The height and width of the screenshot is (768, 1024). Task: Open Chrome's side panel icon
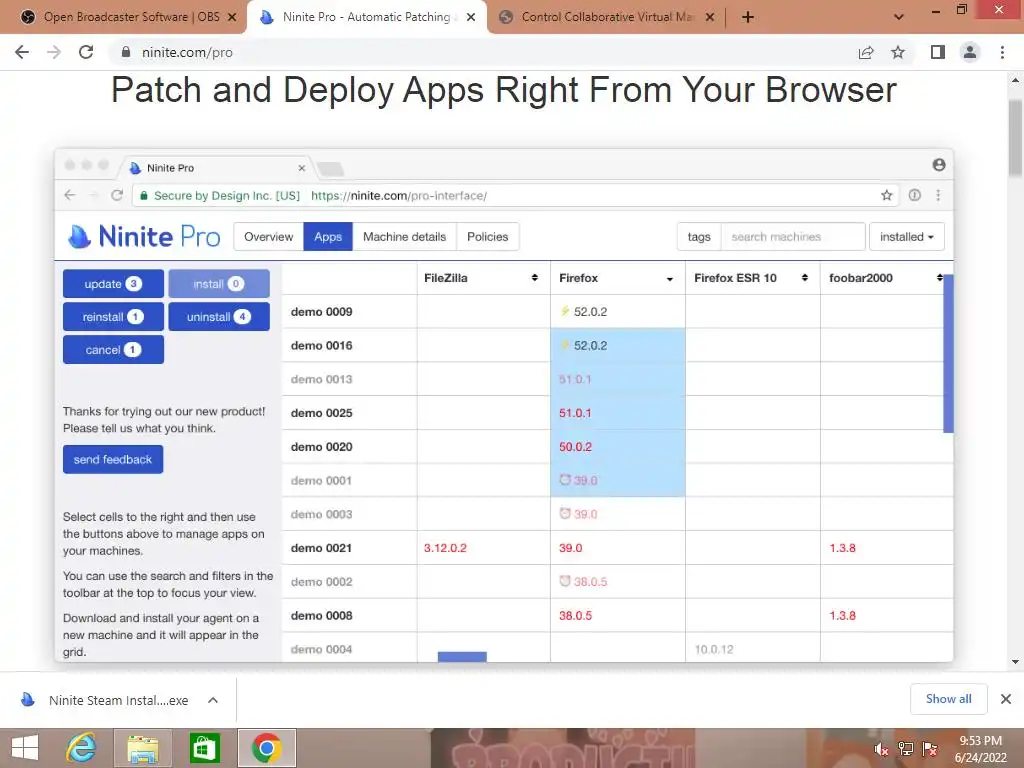pos(938,52)
